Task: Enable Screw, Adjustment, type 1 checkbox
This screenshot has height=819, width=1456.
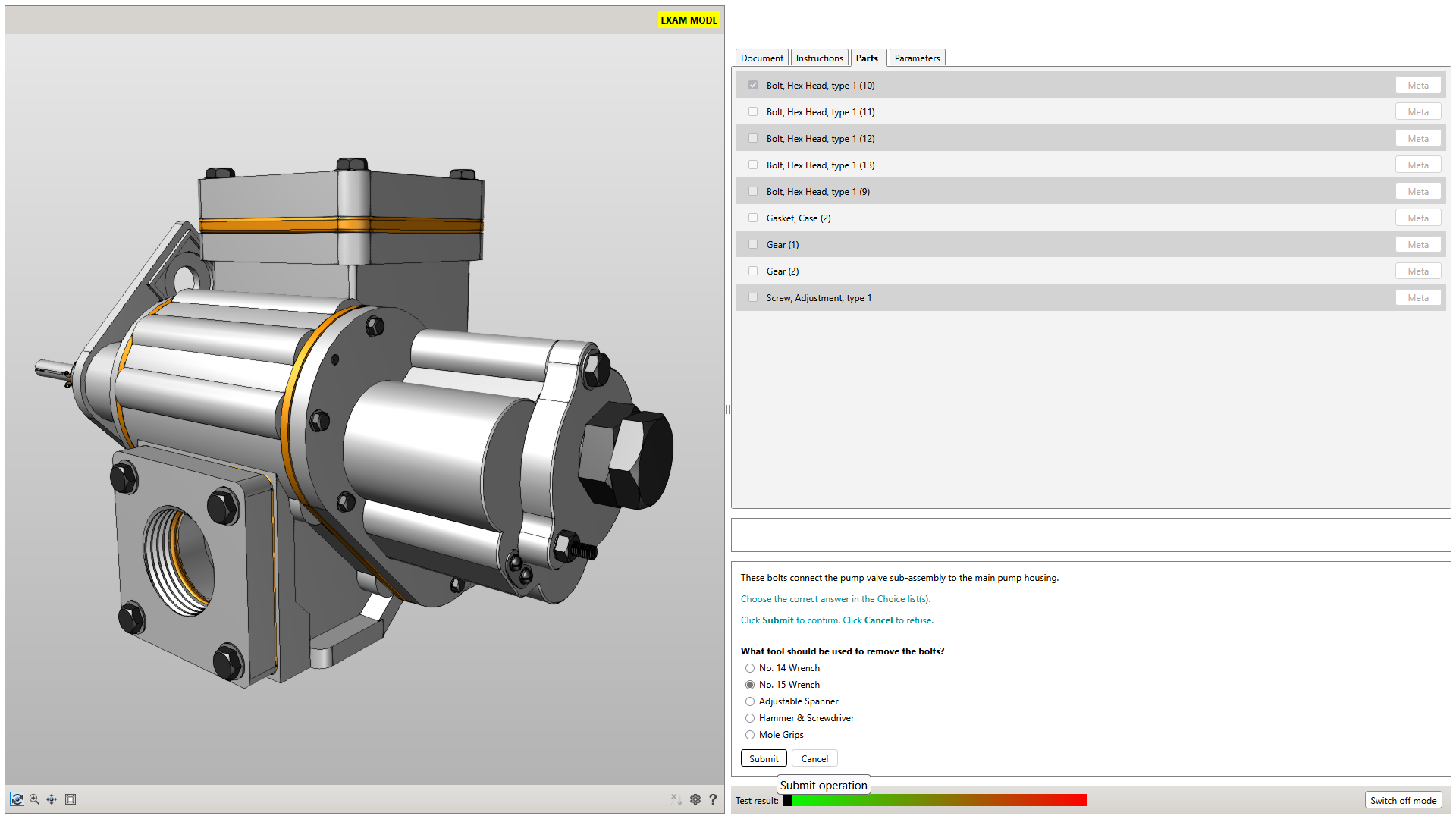Action: [753, 298]
